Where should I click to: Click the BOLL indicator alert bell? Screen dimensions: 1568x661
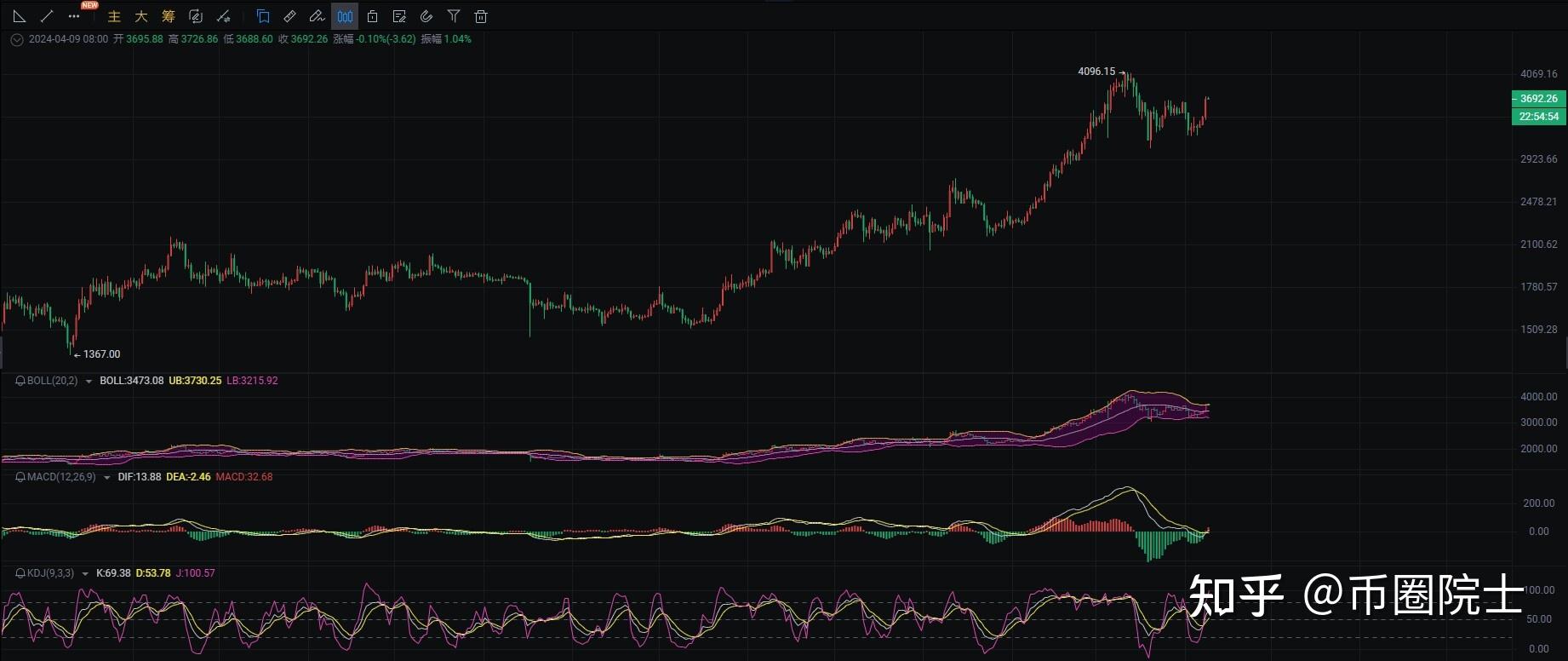(x=20, y=381)
